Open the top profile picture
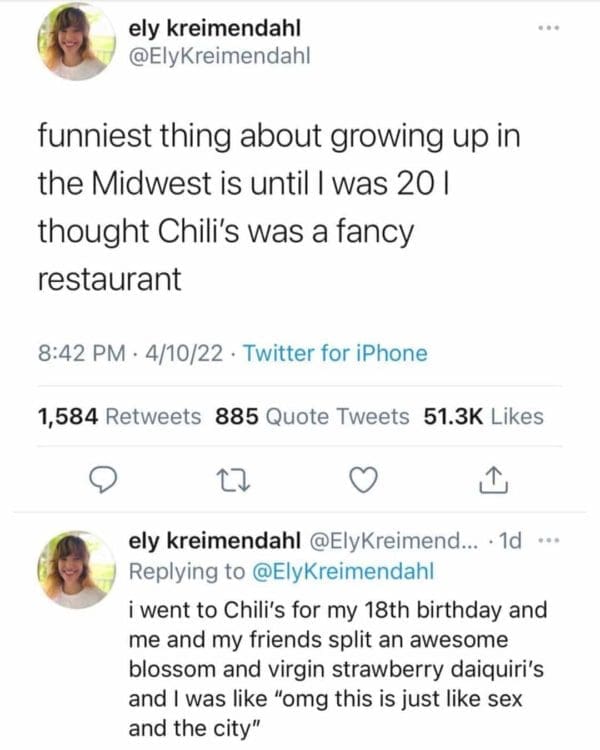The width and height of the screenshot is (600, 750). click(77, 42)
